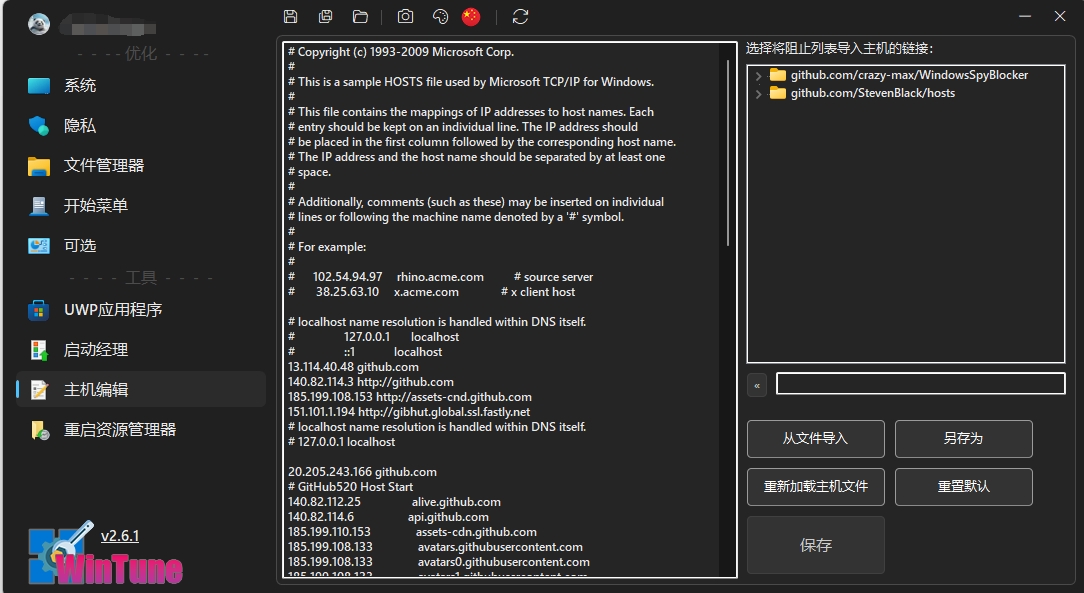This screenshot has width=1084, height=593.
Task: Click the « collapse button beside the input box
Action: 757,385
